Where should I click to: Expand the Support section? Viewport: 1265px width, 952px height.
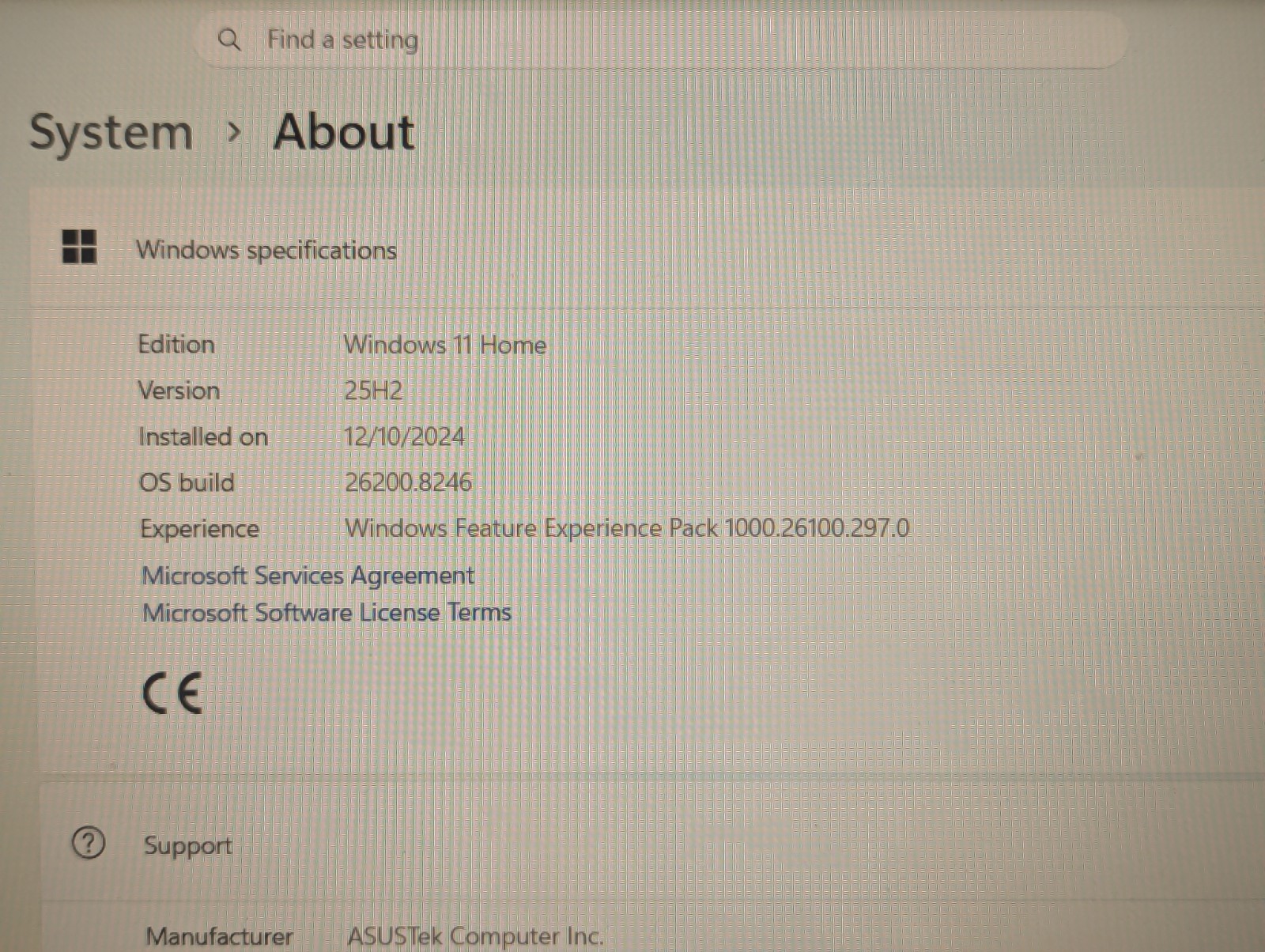[652, 844]
